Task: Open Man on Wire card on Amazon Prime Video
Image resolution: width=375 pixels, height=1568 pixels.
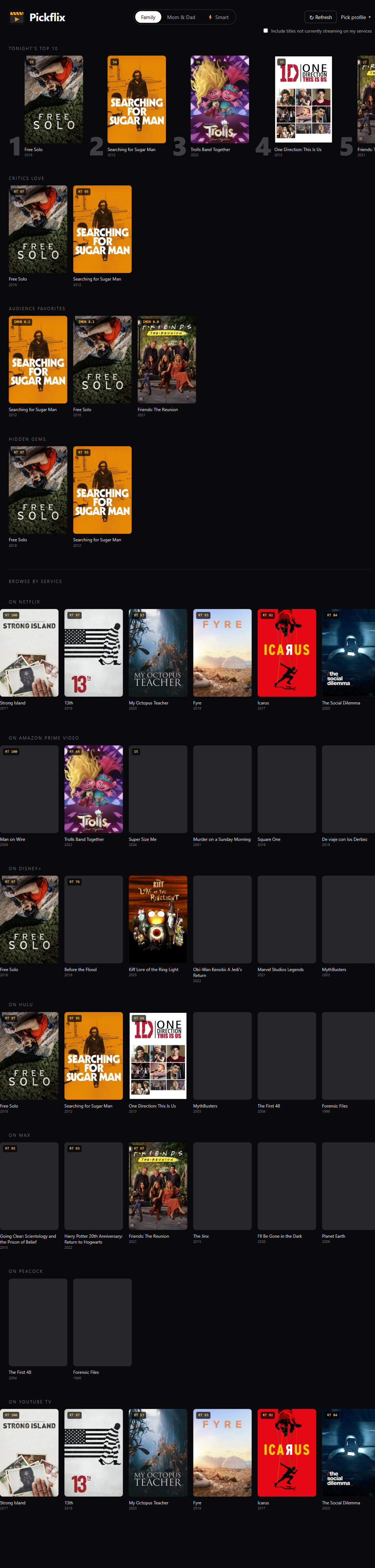Action: click(29, 789)
